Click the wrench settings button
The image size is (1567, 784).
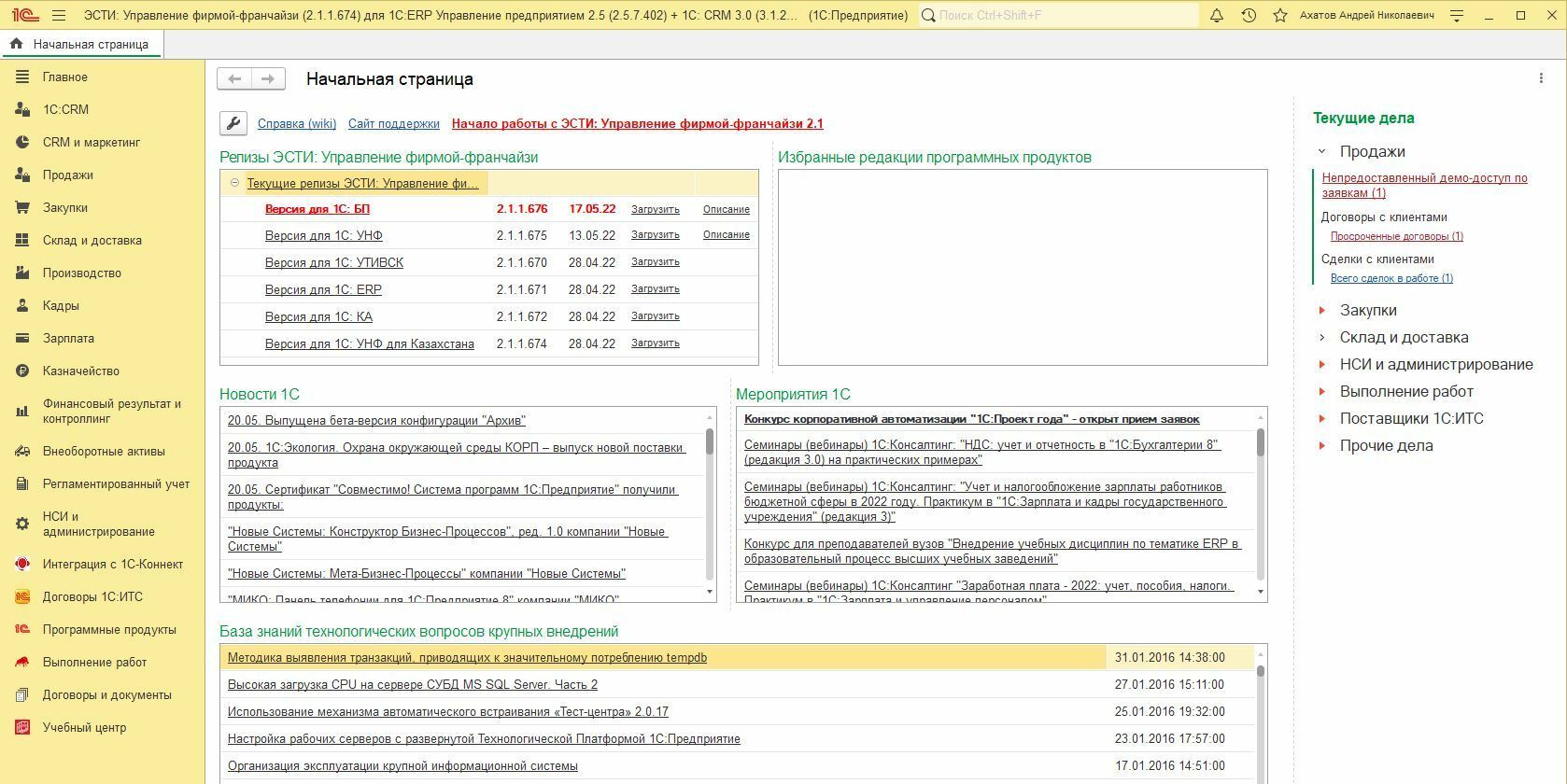pyautogui.click(x=233, y=123)
